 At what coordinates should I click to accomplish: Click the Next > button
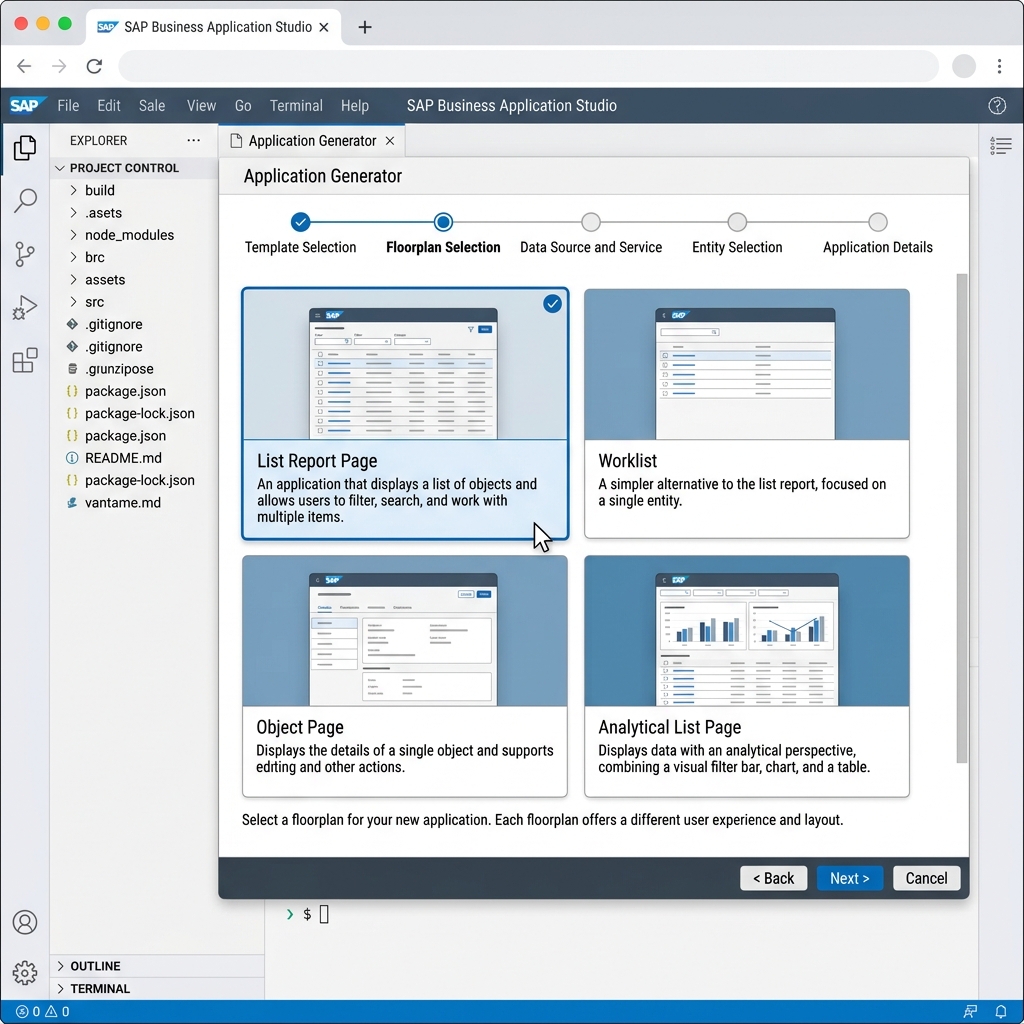pos(850,878)
